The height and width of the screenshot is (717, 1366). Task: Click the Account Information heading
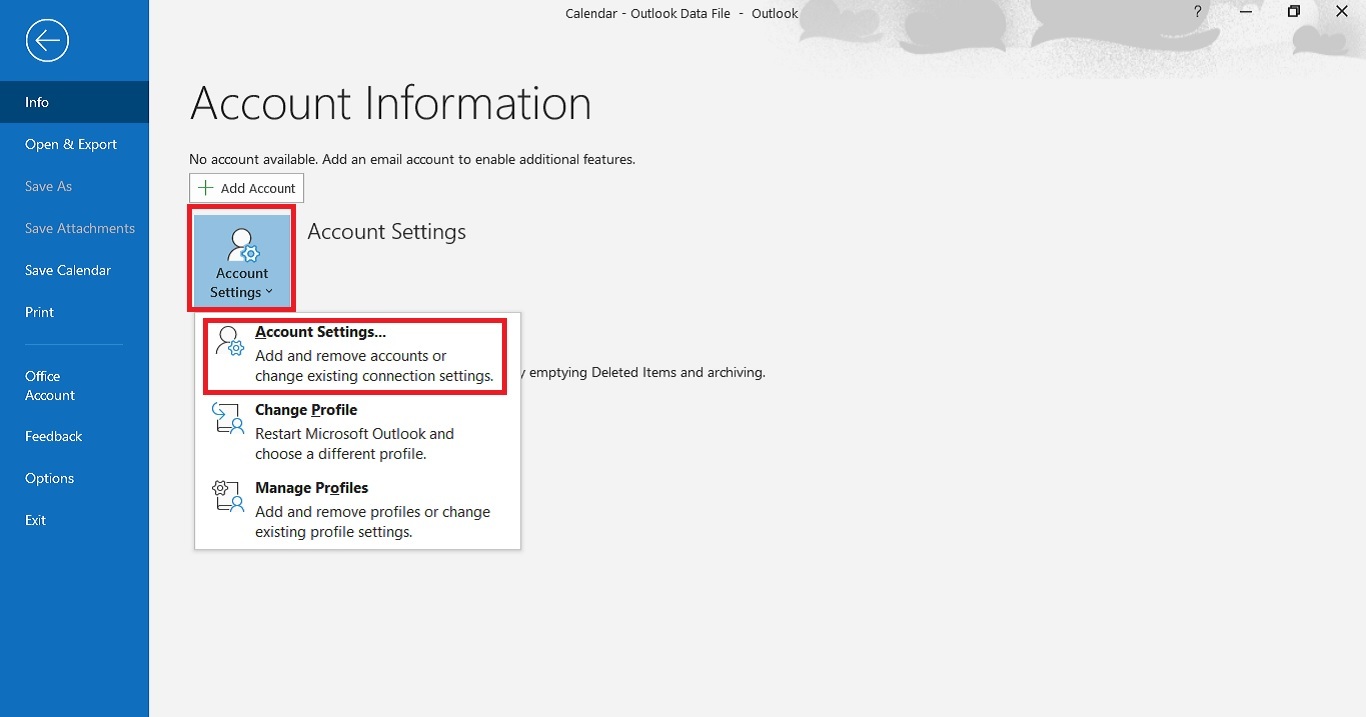(390, 103)
